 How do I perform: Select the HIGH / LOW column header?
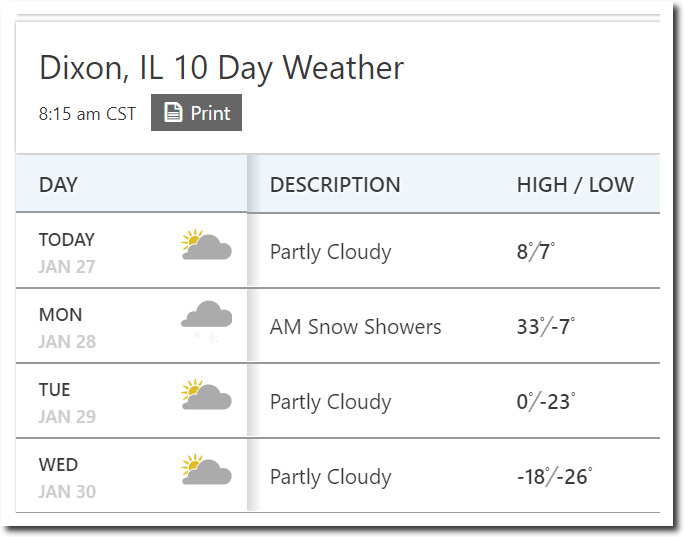[575, 185]
